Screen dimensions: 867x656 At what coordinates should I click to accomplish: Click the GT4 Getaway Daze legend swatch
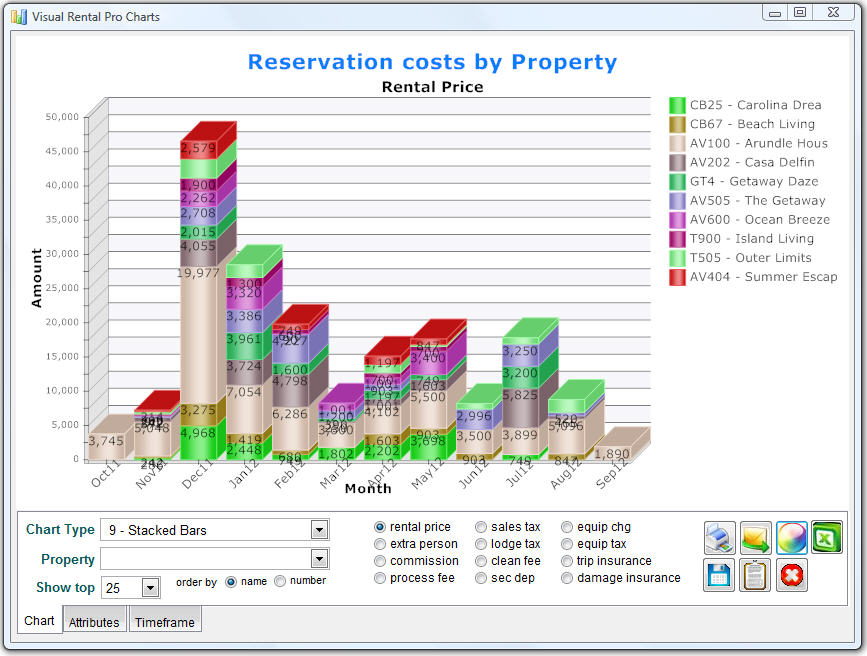677,181
